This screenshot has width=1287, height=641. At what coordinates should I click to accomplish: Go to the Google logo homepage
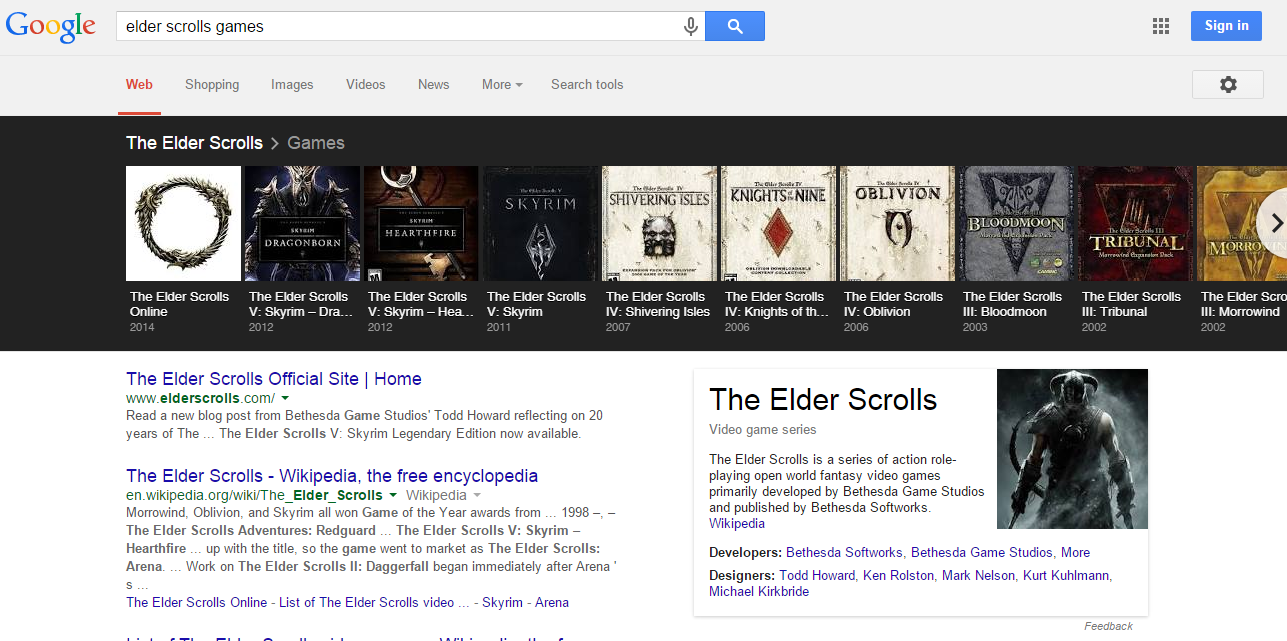click(x=51, y=27)
